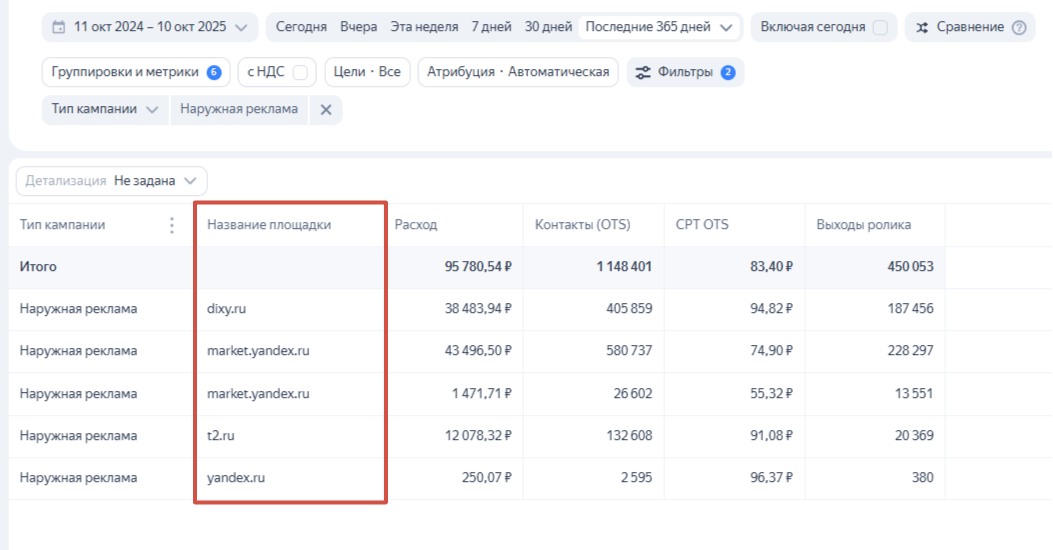Select the Сегодня period preset
The image size is (1053, 550).
coord(301,27)
